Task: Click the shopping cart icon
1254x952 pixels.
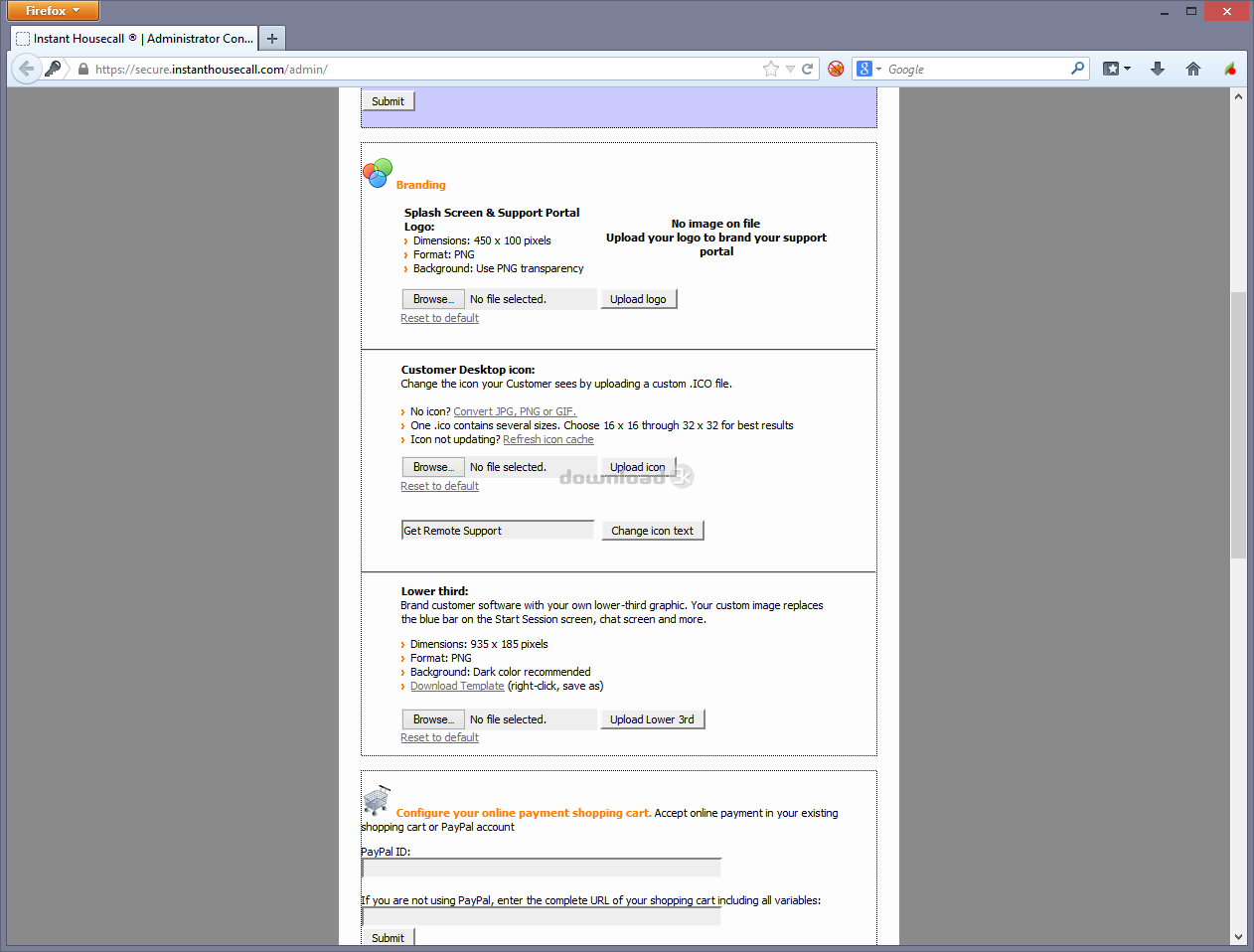Action: tap(377, 800)
